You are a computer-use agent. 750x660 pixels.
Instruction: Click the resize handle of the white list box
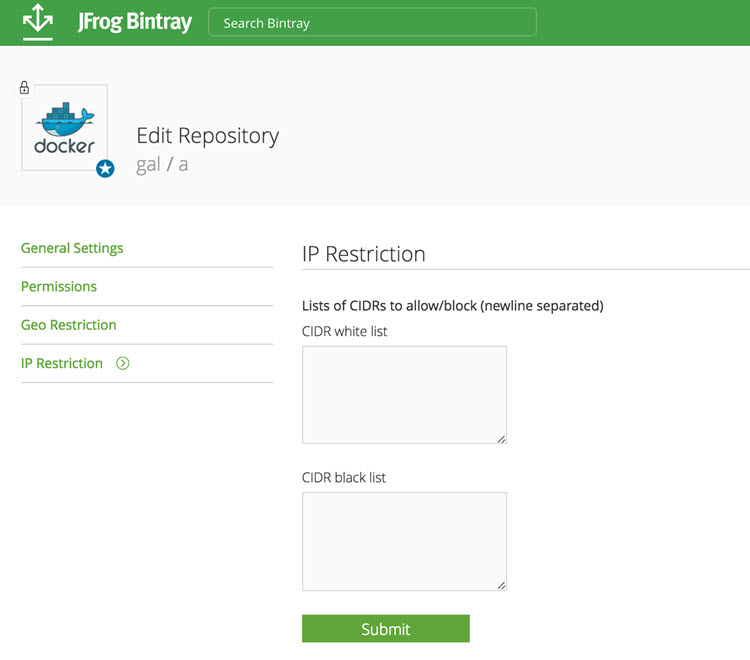[501, 438]
